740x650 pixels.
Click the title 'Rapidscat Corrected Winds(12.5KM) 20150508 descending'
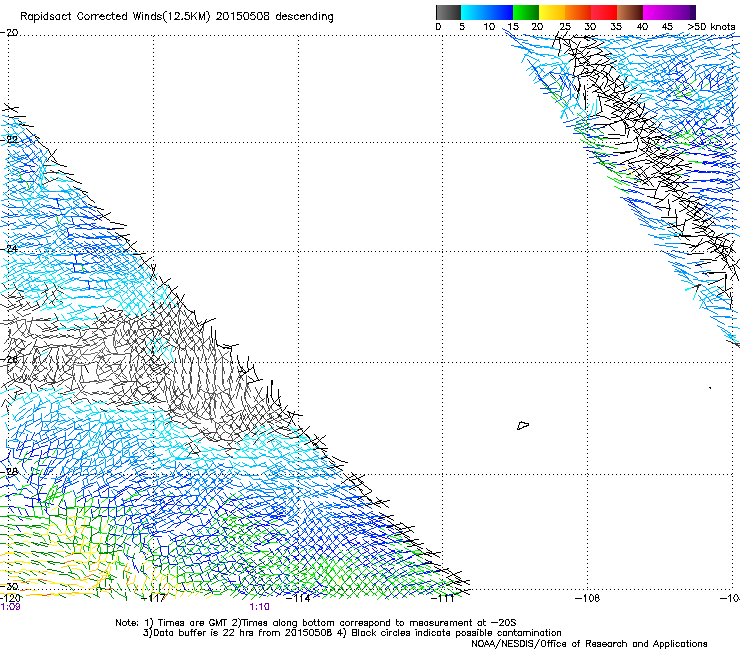pyautogui.click(x=177, y=17)
